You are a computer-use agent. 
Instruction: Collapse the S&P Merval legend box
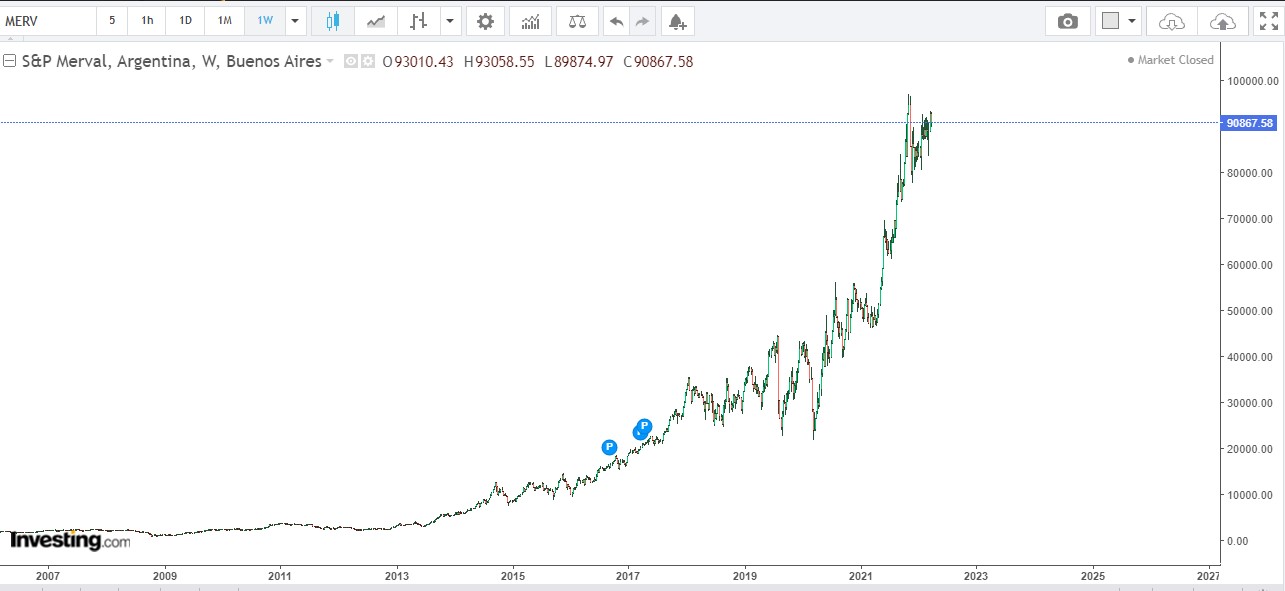point(9,61)
